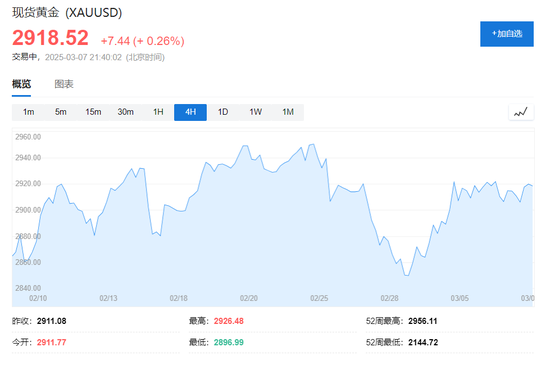This screenshot has height=365, width=550.
Task: Select the 概览 tab
Action: tap(21, 84)
